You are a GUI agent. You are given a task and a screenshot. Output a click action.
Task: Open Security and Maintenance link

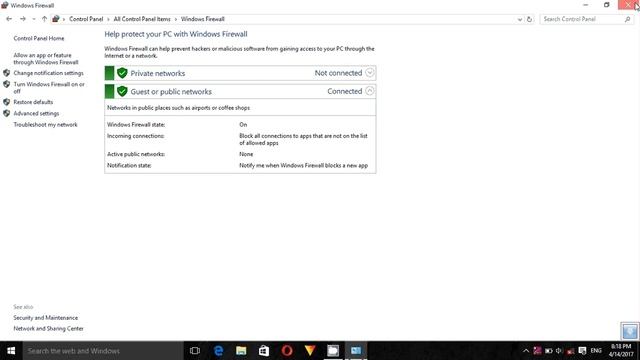coord(45,318)
